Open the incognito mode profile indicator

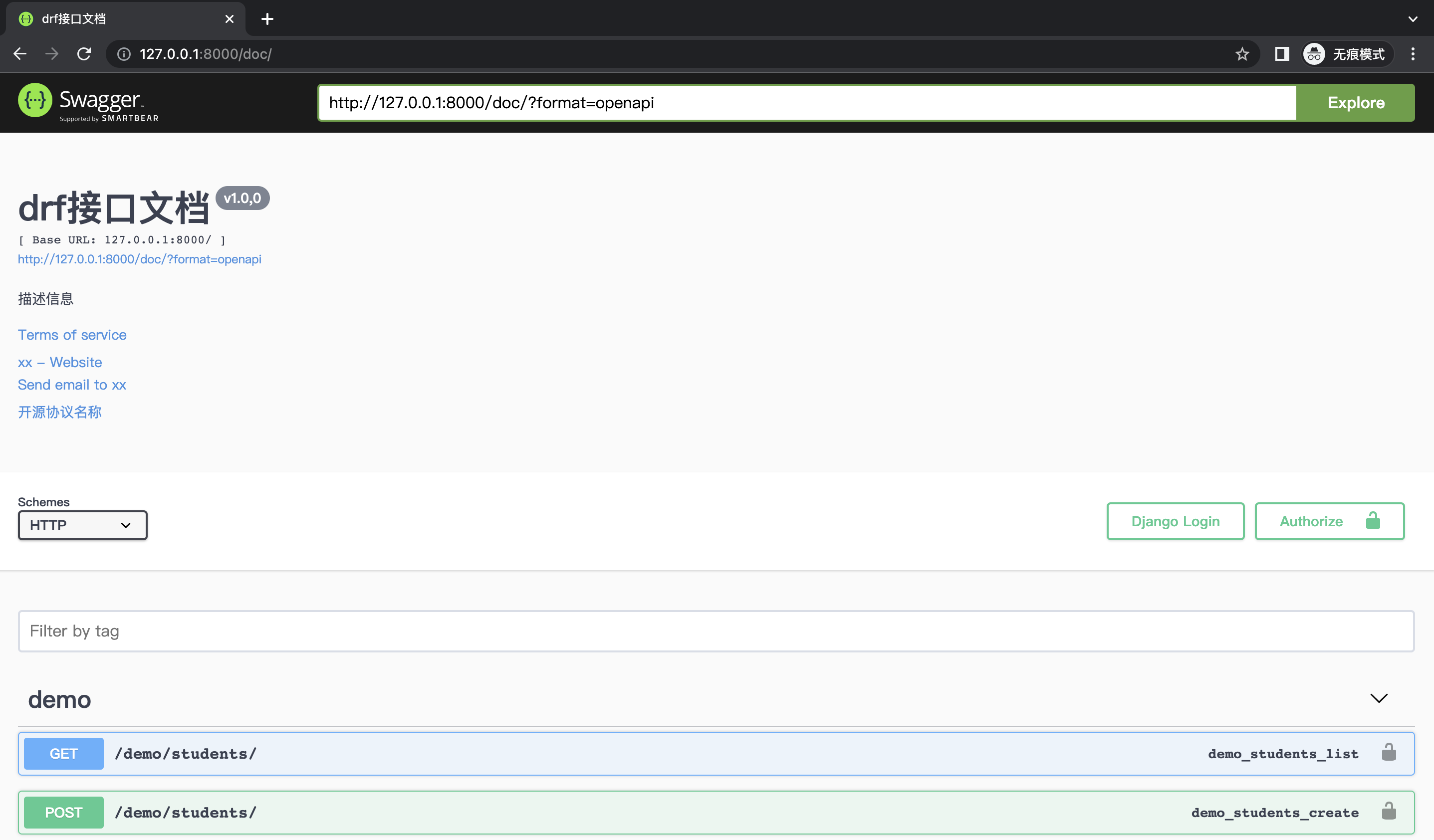(1348, 54)
